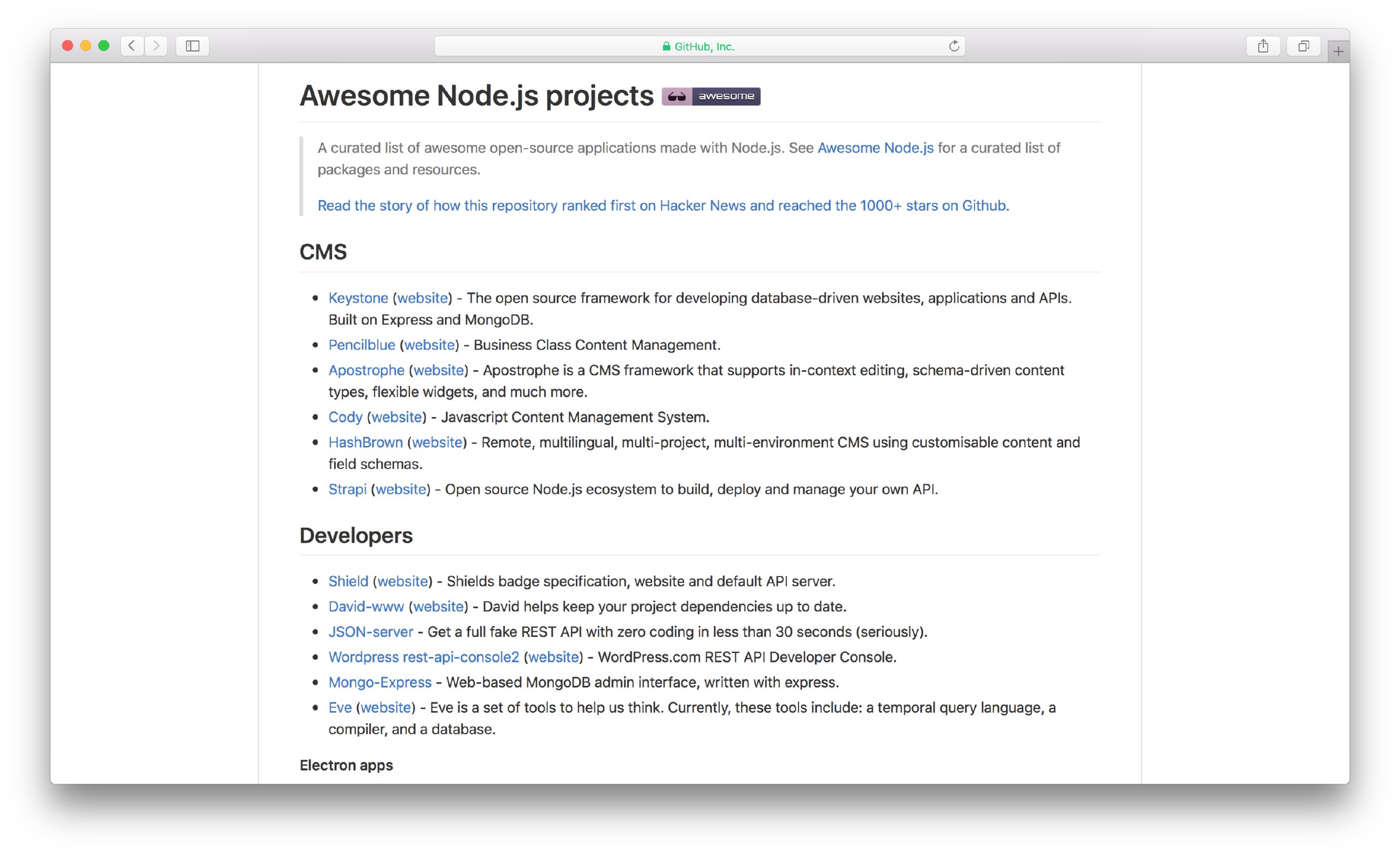Click the GitHub, Inc. address bar
The height and width of the screenshot is (856, 1400).
pos(699,46)
